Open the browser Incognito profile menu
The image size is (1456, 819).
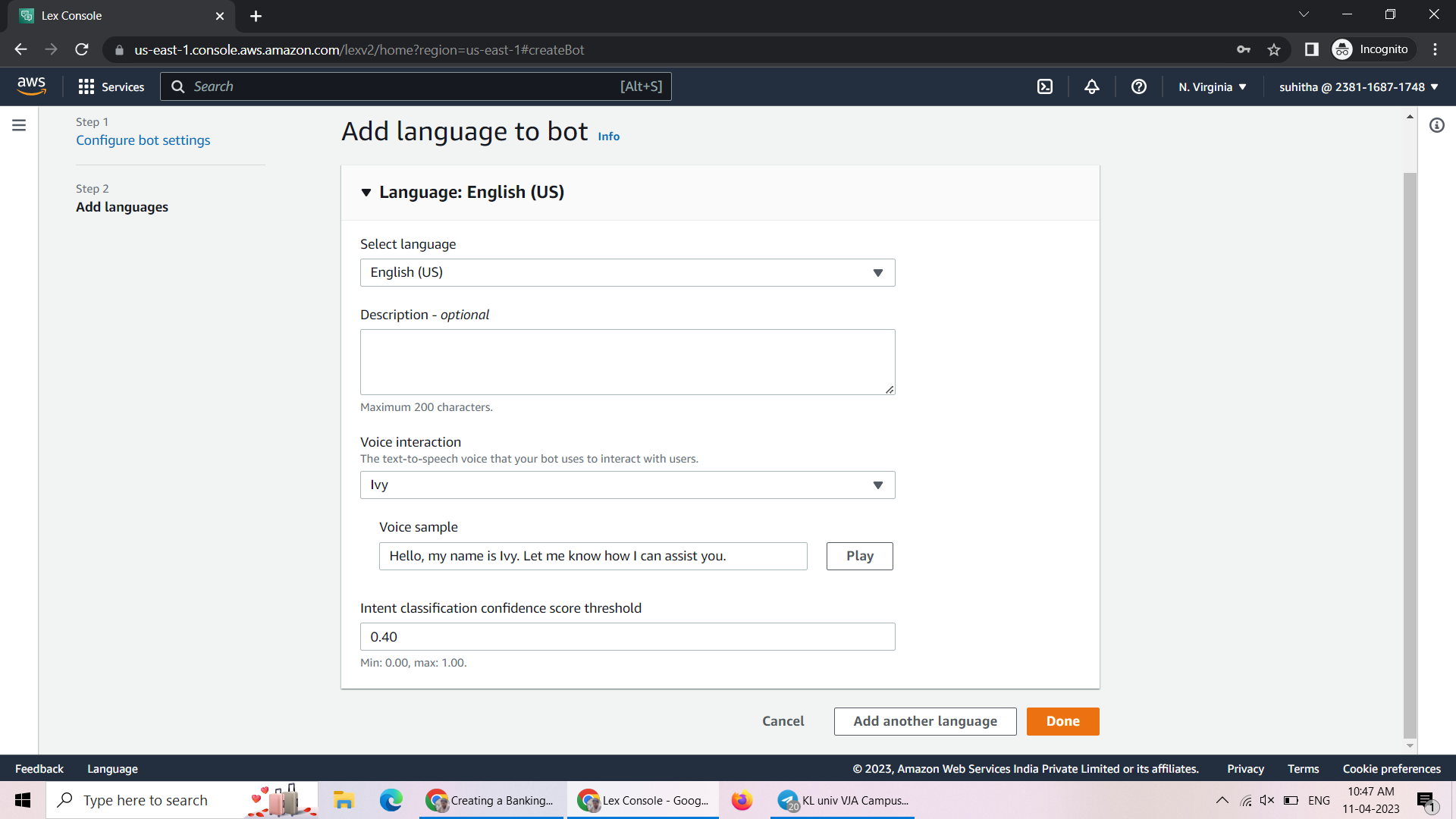coord(1371,49)
